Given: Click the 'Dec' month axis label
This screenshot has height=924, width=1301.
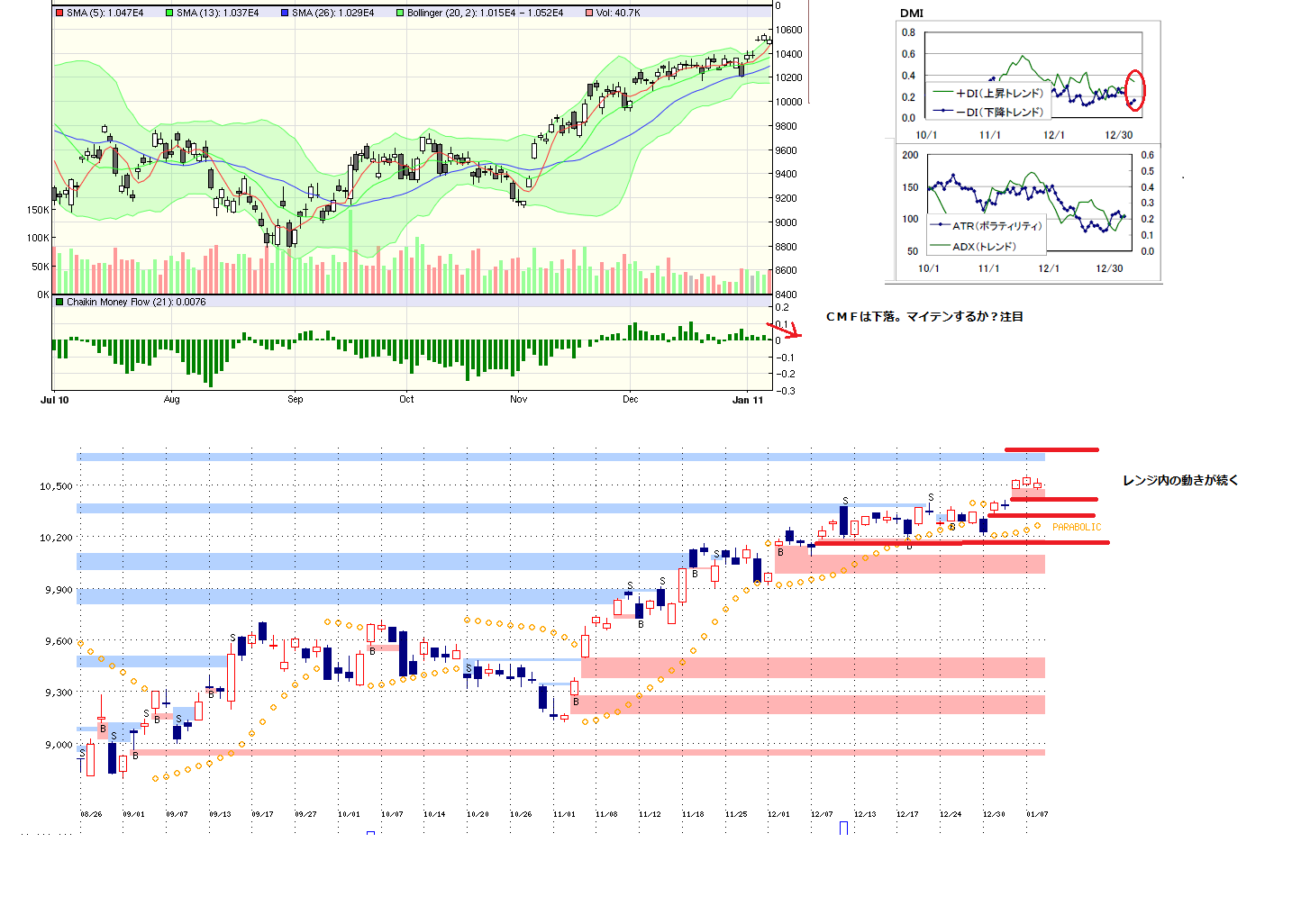Looking at the screenshot, I should pyautogui.click(x=631, y=399).
